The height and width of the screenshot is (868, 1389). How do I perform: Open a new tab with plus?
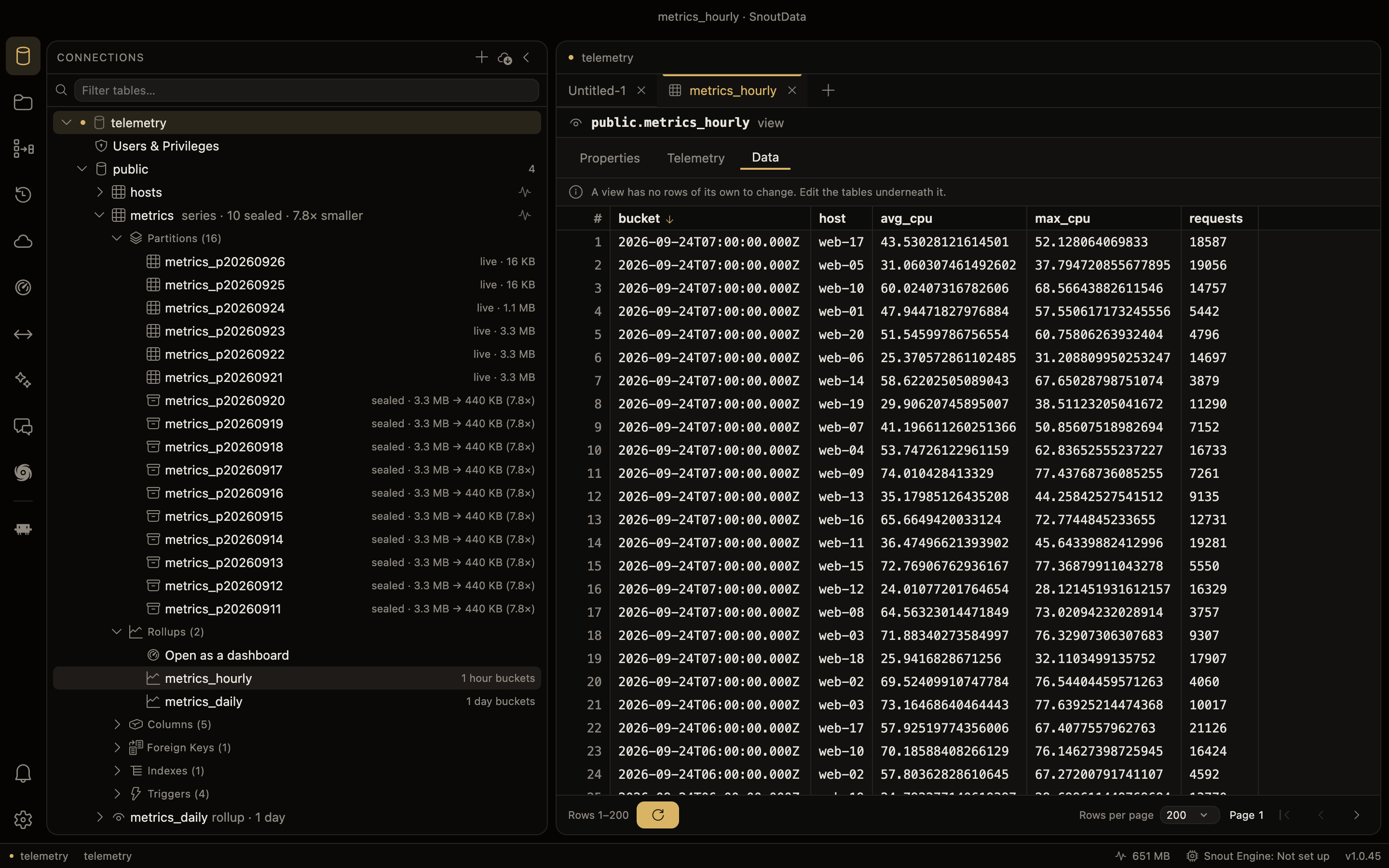(828, 90)
